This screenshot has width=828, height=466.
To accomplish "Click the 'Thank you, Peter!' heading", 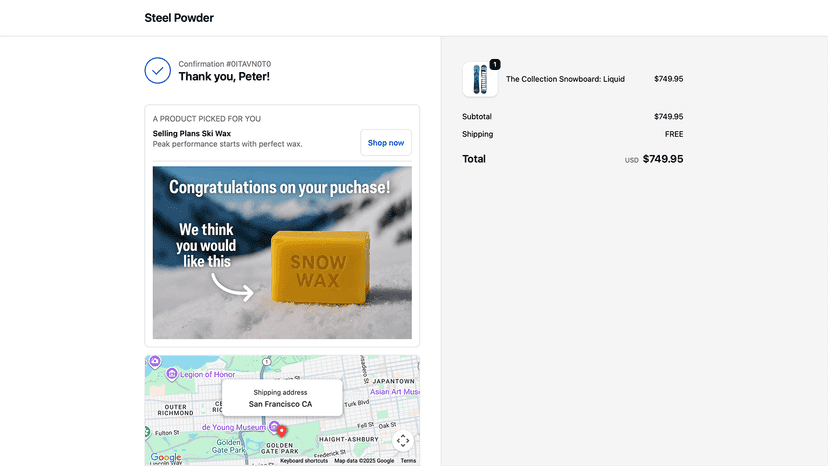I will coord(224,77).
